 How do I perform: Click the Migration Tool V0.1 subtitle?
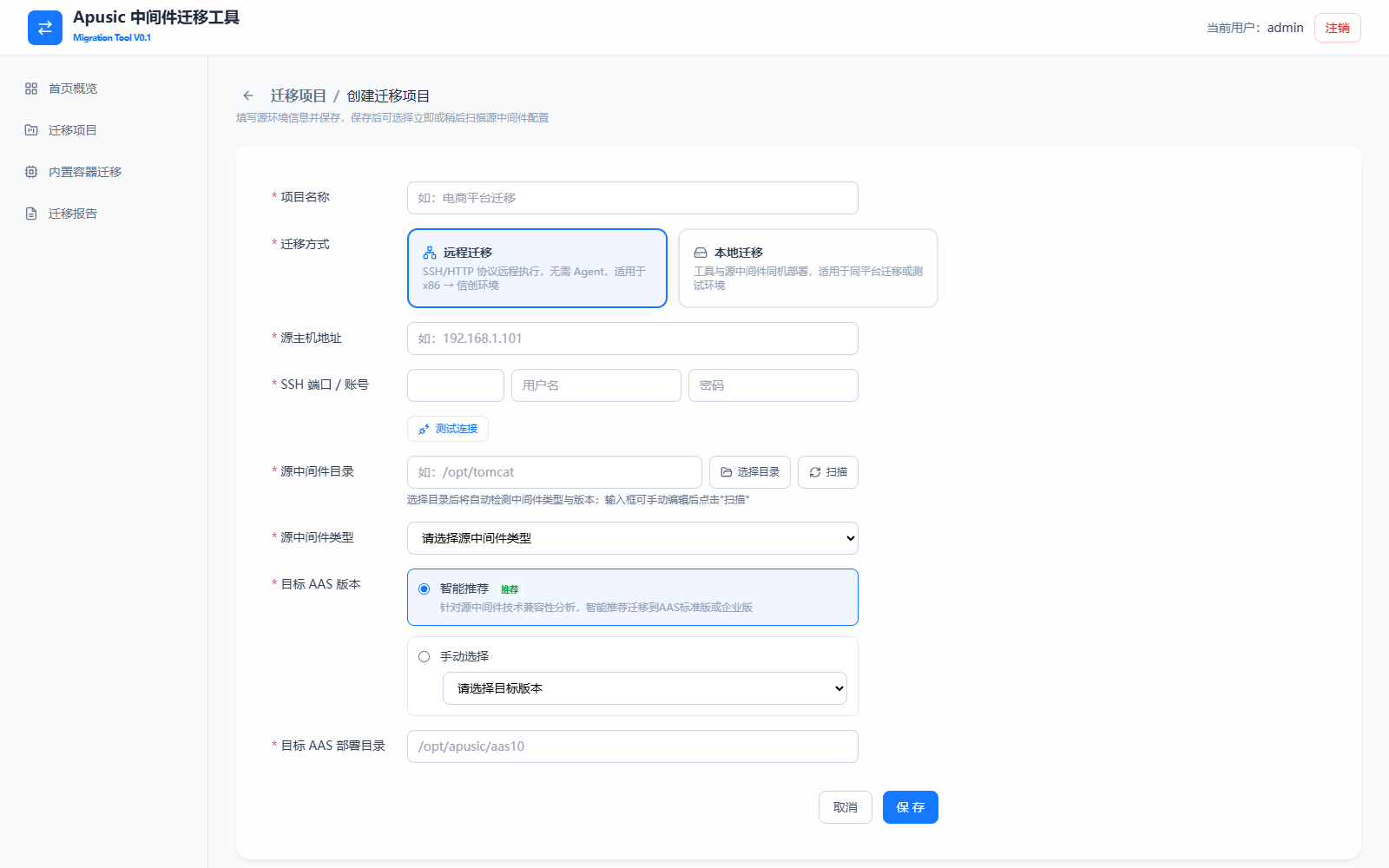coord(112,37)
